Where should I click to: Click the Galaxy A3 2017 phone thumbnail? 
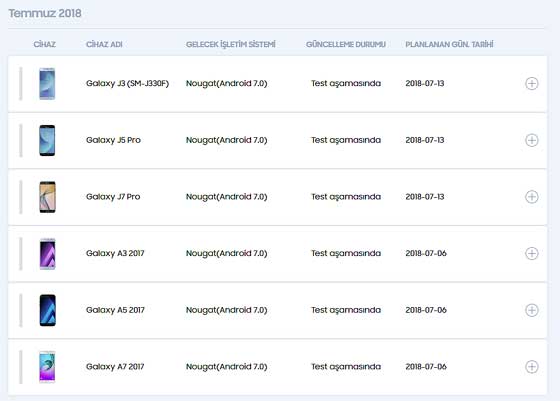(x=48, y=254)
